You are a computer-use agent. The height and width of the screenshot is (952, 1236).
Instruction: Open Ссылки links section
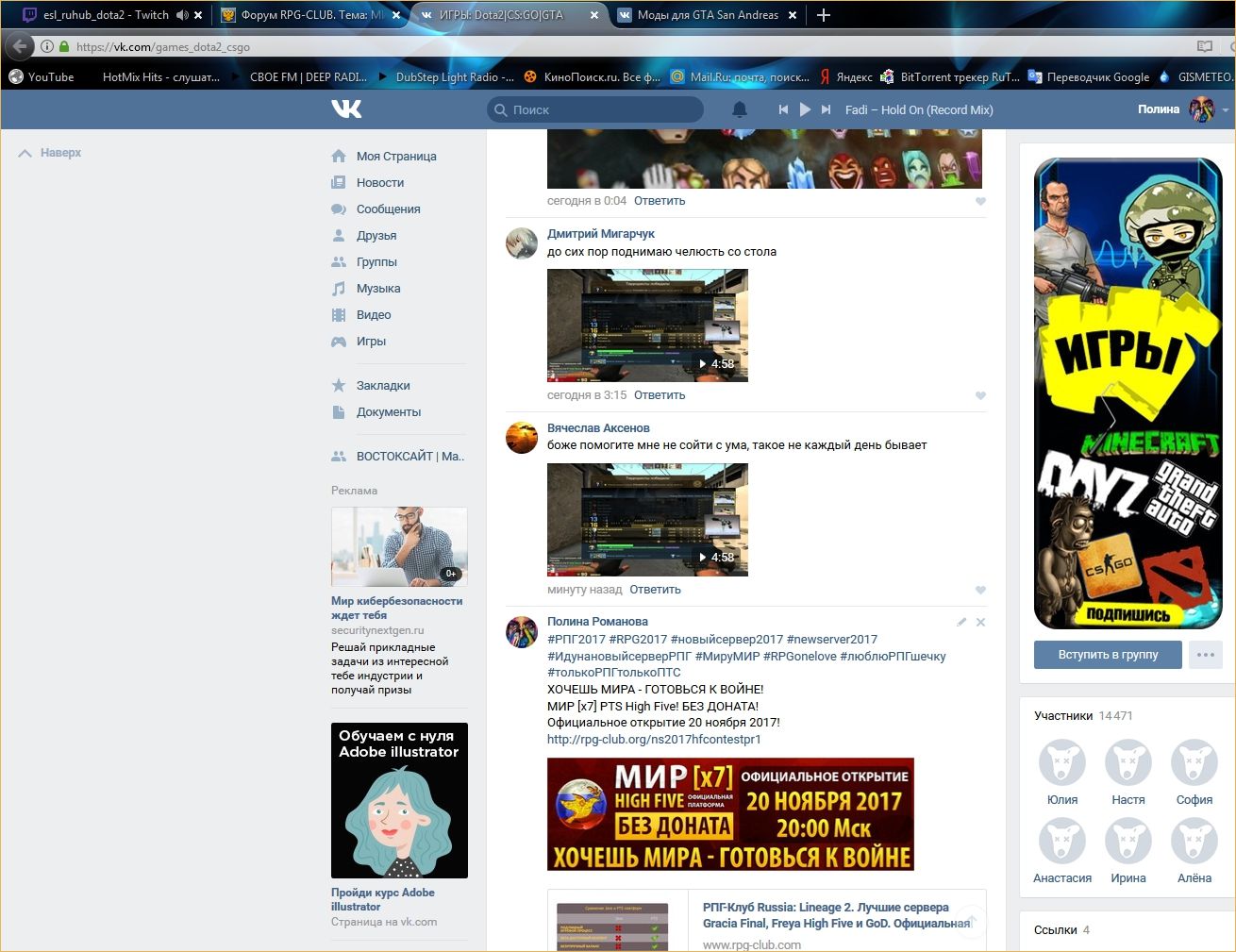click(x=1056, y=930)
